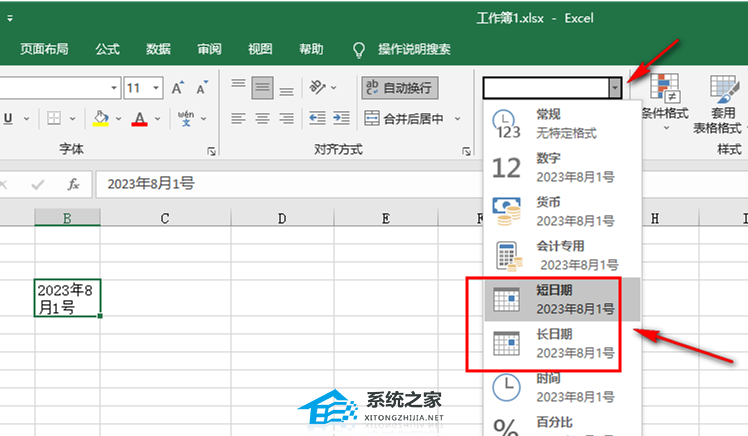Click the 操作说明搜索 search box

tap(414, 49)
